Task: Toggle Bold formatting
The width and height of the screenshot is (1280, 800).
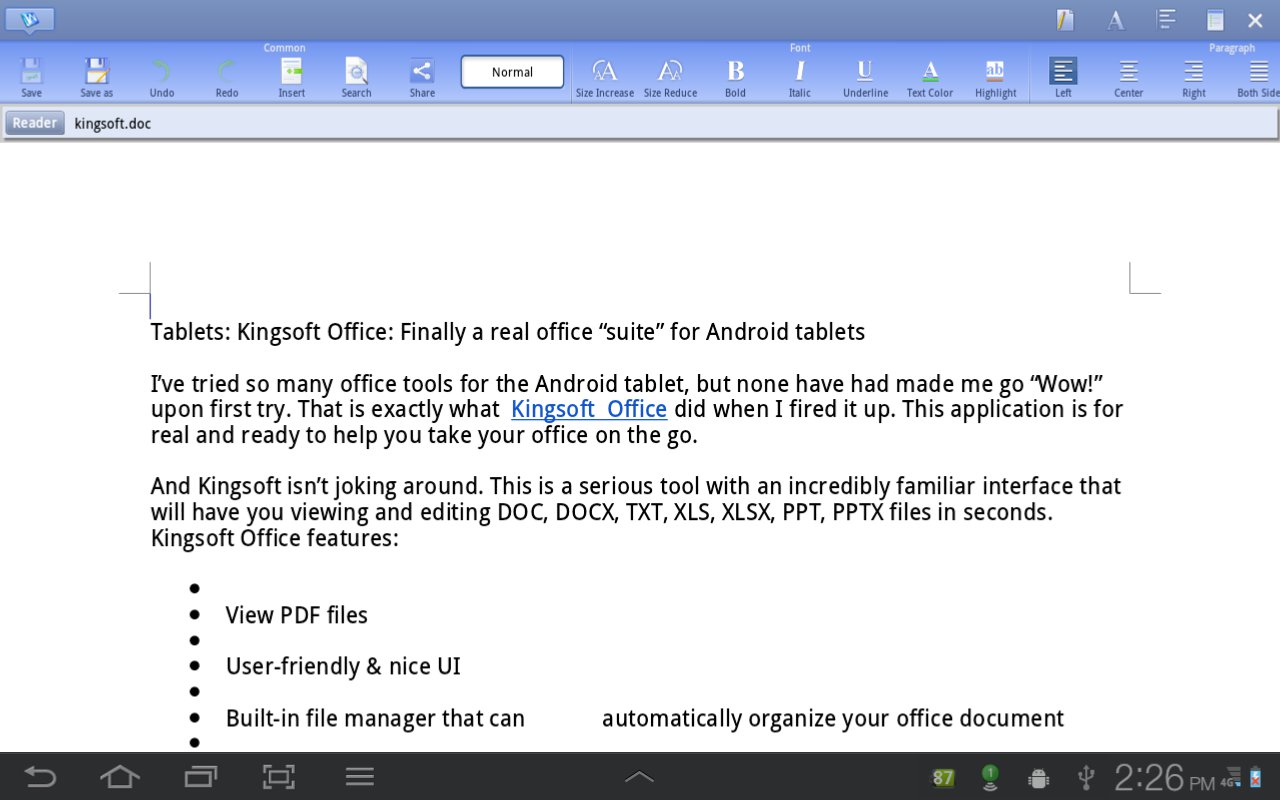Action: pos(735,76)
